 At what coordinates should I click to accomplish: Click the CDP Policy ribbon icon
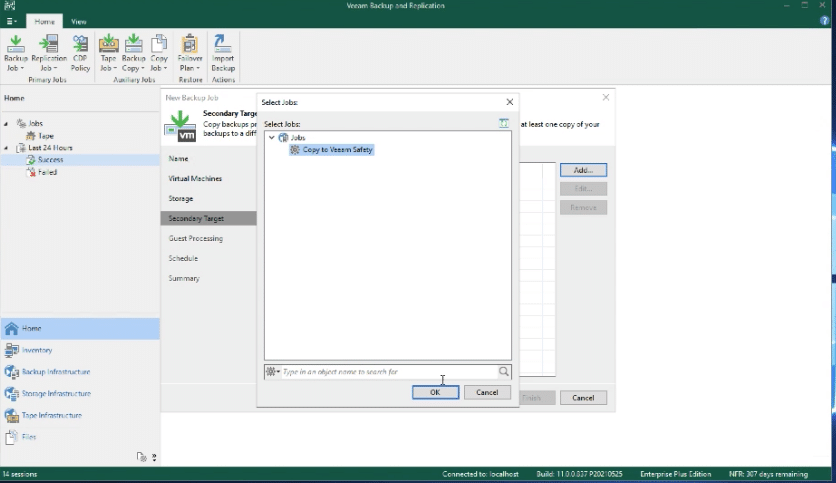80,53
